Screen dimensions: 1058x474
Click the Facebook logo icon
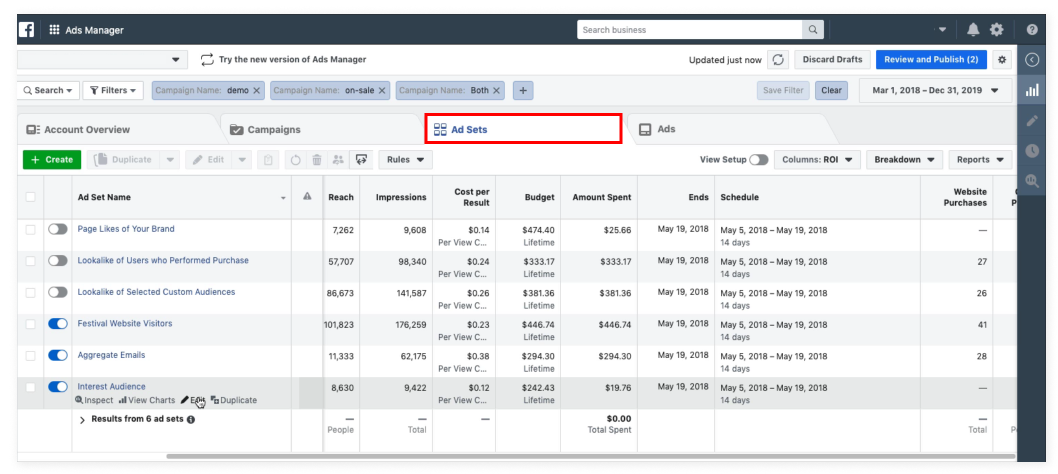27,30
